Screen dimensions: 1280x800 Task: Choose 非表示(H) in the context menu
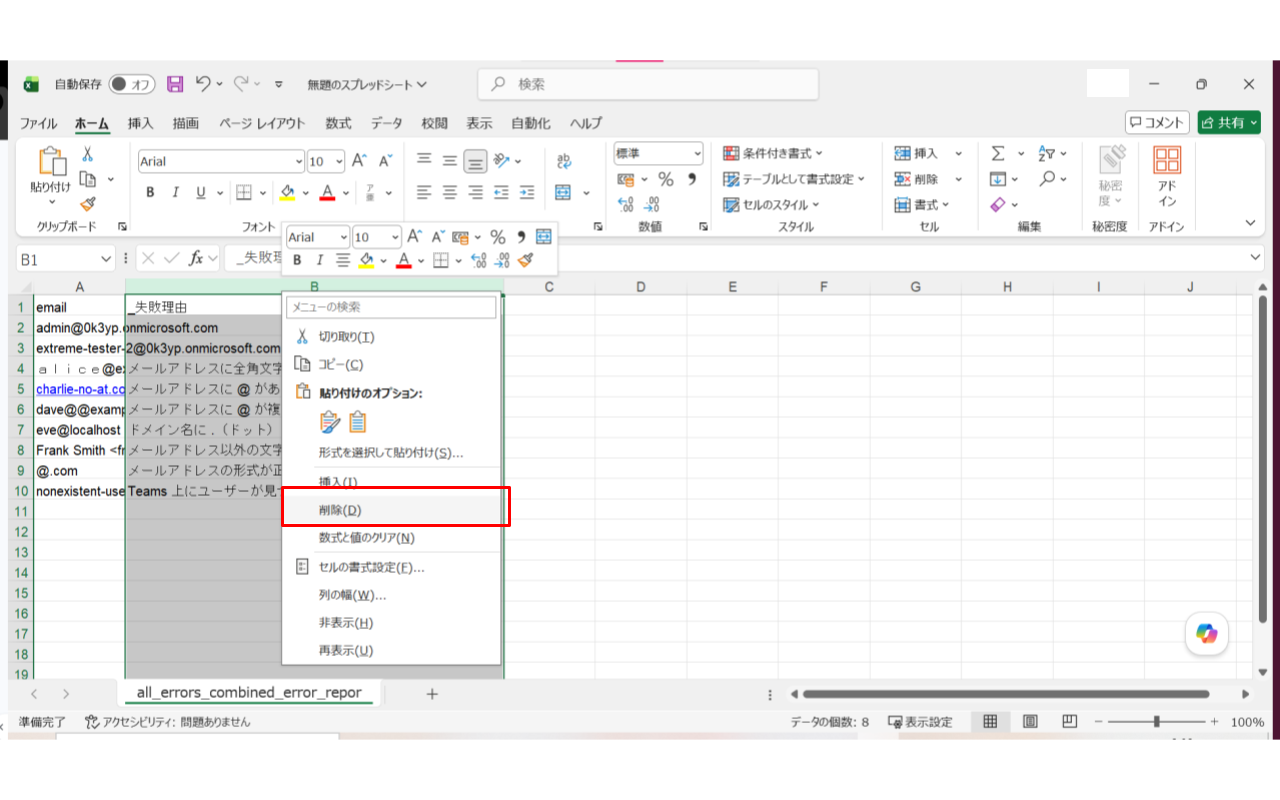391,623
